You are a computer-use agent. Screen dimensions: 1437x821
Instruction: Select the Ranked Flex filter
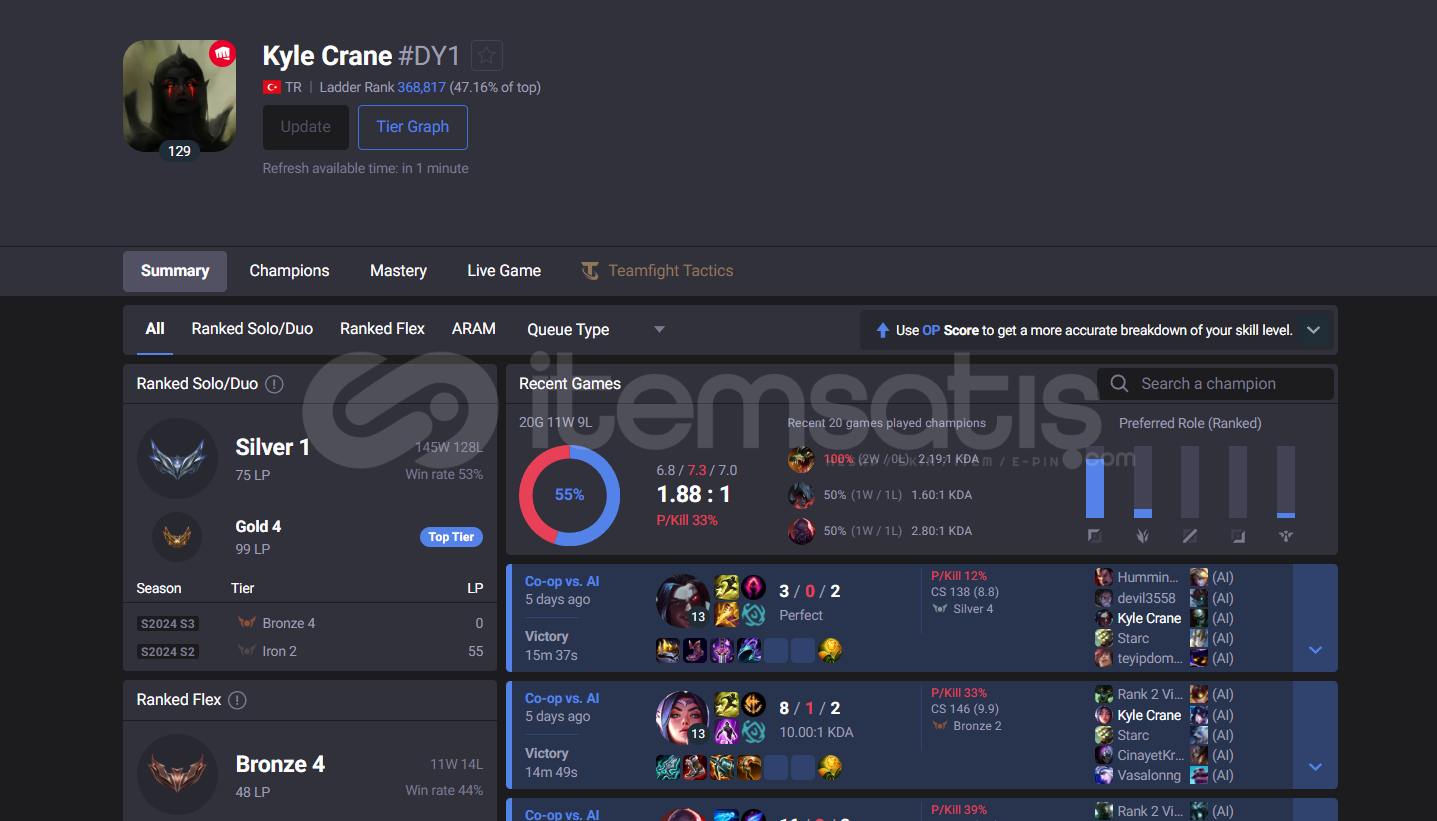pyautogui.click(x=382, y=329)
